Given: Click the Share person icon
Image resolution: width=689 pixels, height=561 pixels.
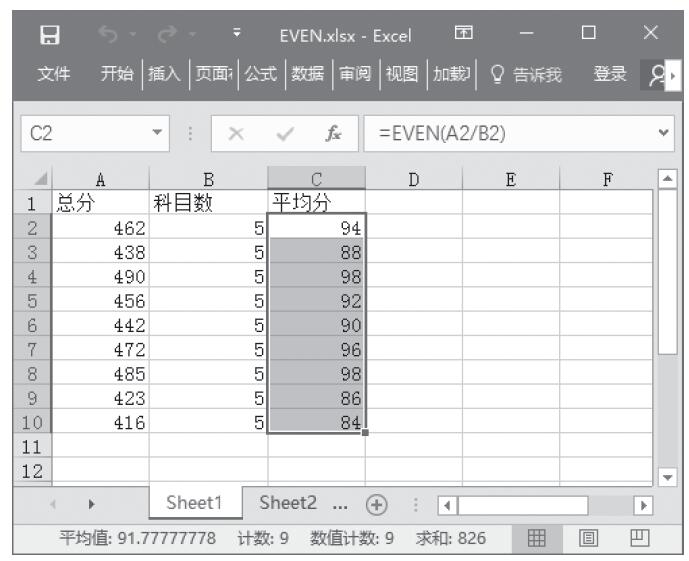Looking at the screenshot, I should point(655,74).
